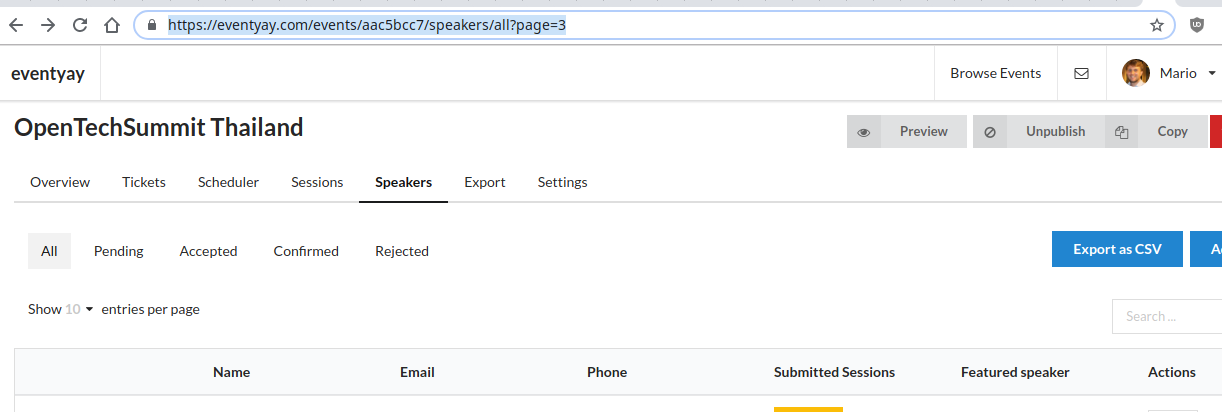
Task: Select the Speakers tab
Action: click(403, 182)
